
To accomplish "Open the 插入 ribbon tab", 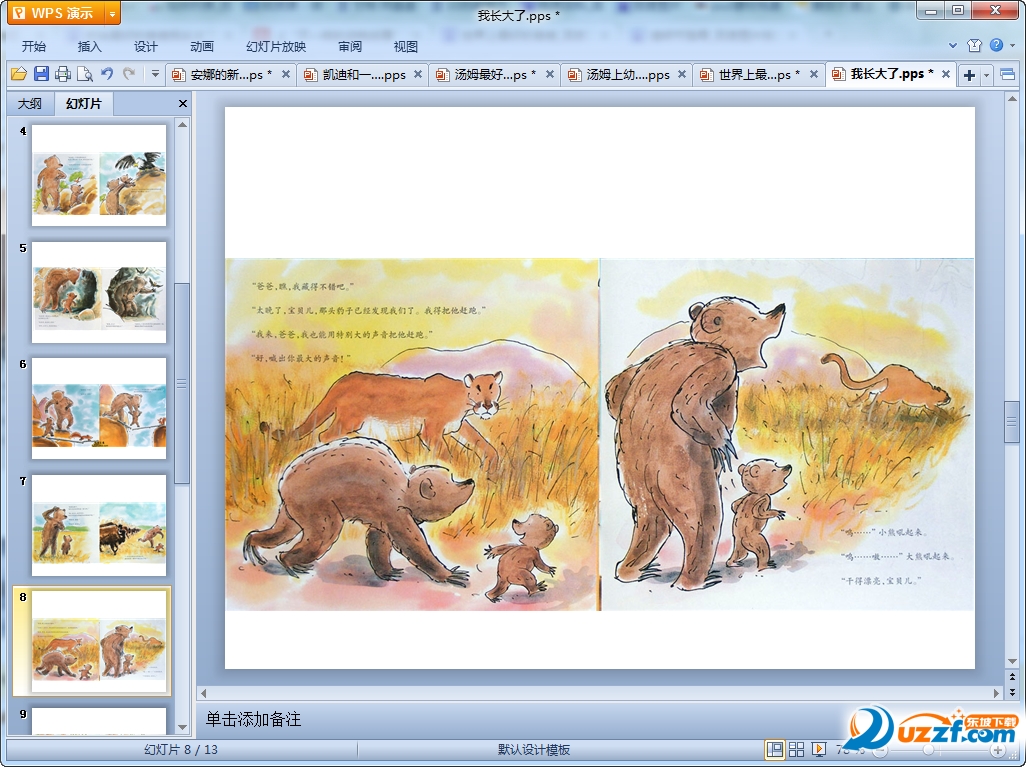I will tap(90, 46).
